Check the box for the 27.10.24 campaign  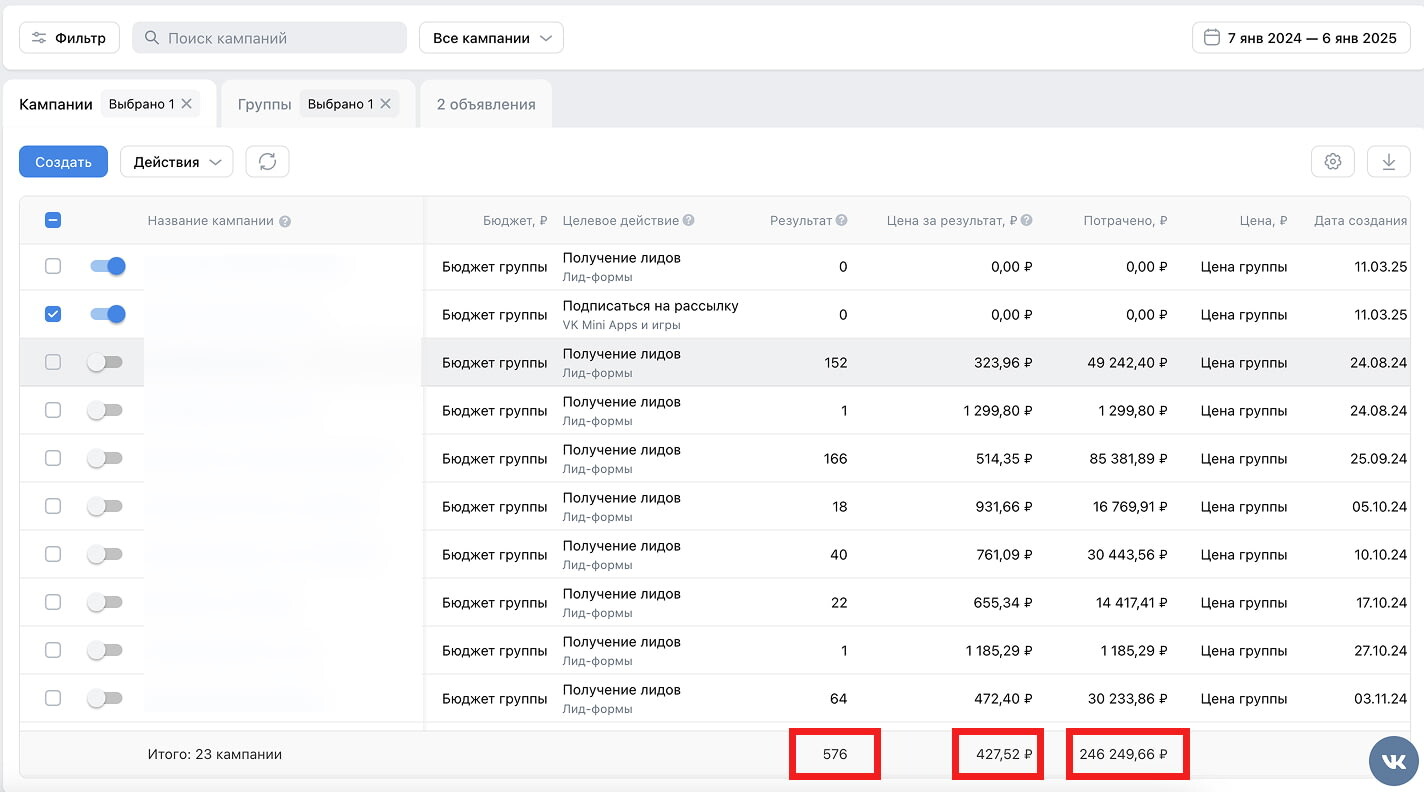click(53, 650)
